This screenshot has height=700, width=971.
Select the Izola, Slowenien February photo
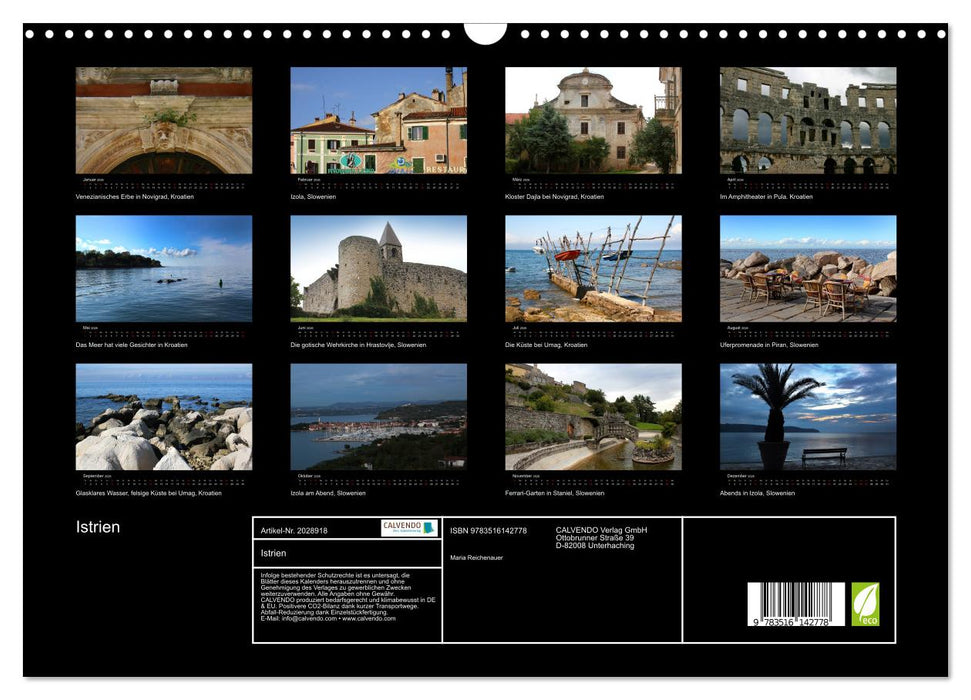click(x=378, y=120)
